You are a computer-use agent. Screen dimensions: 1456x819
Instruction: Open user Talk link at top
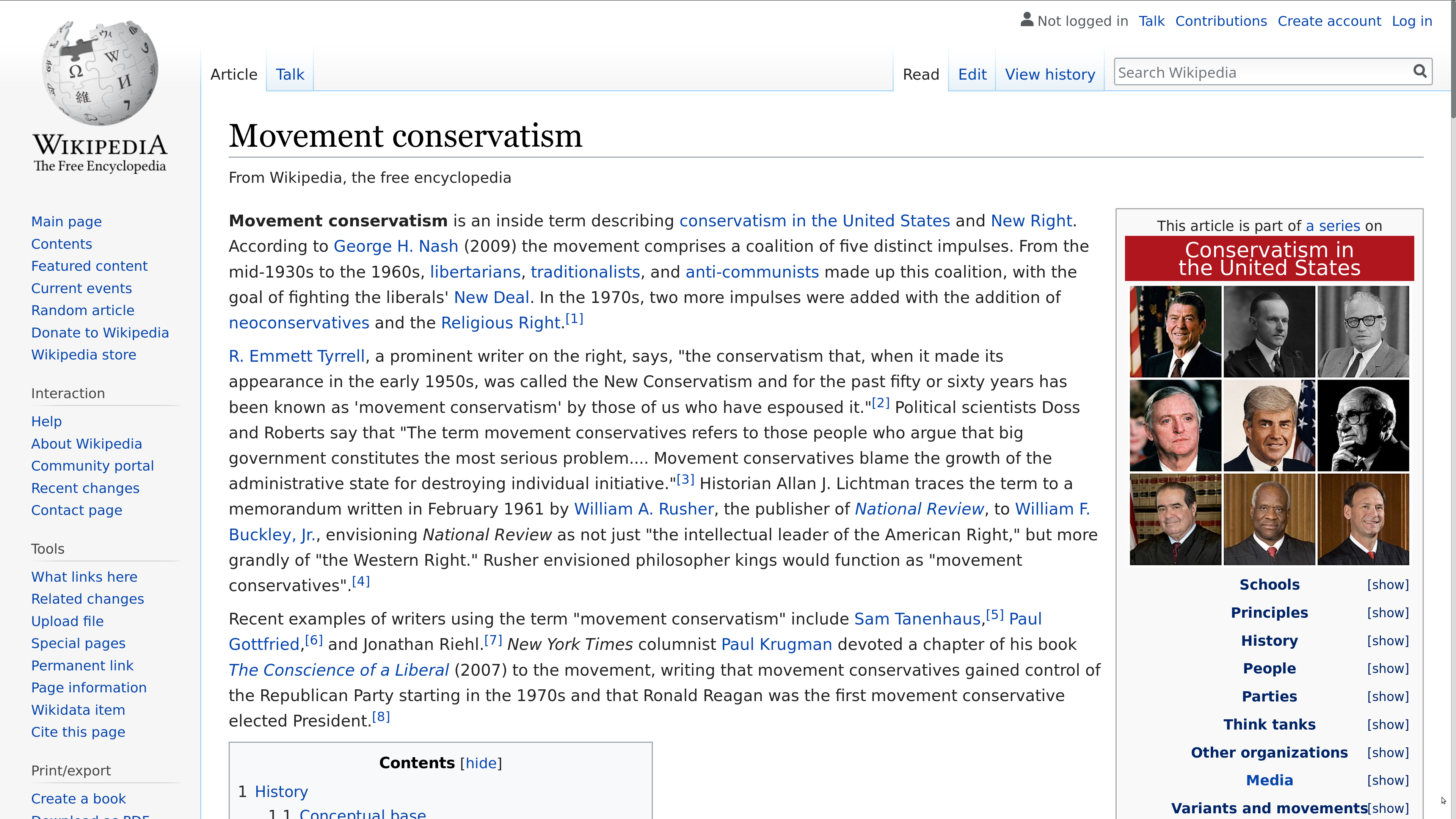point(1152,21)
